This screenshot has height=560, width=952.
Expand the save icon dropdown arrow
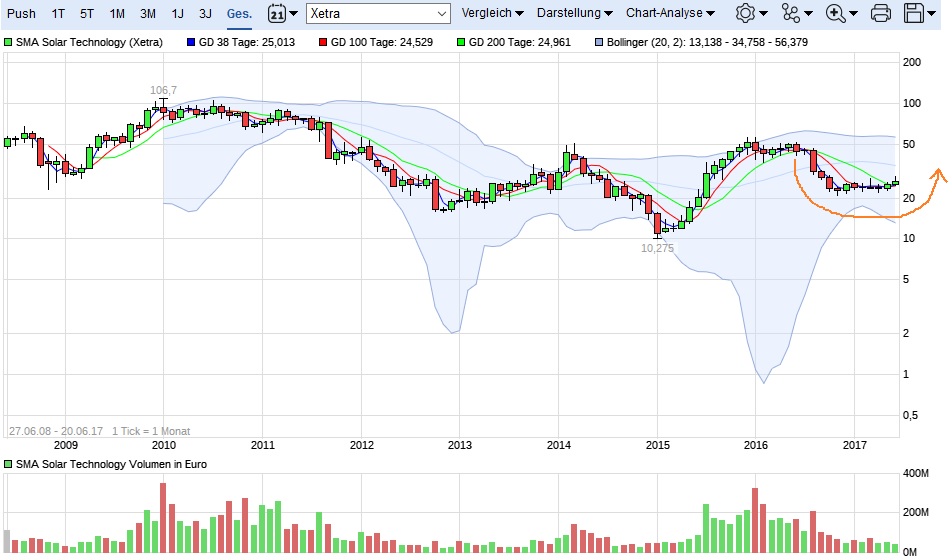(931, 13)
